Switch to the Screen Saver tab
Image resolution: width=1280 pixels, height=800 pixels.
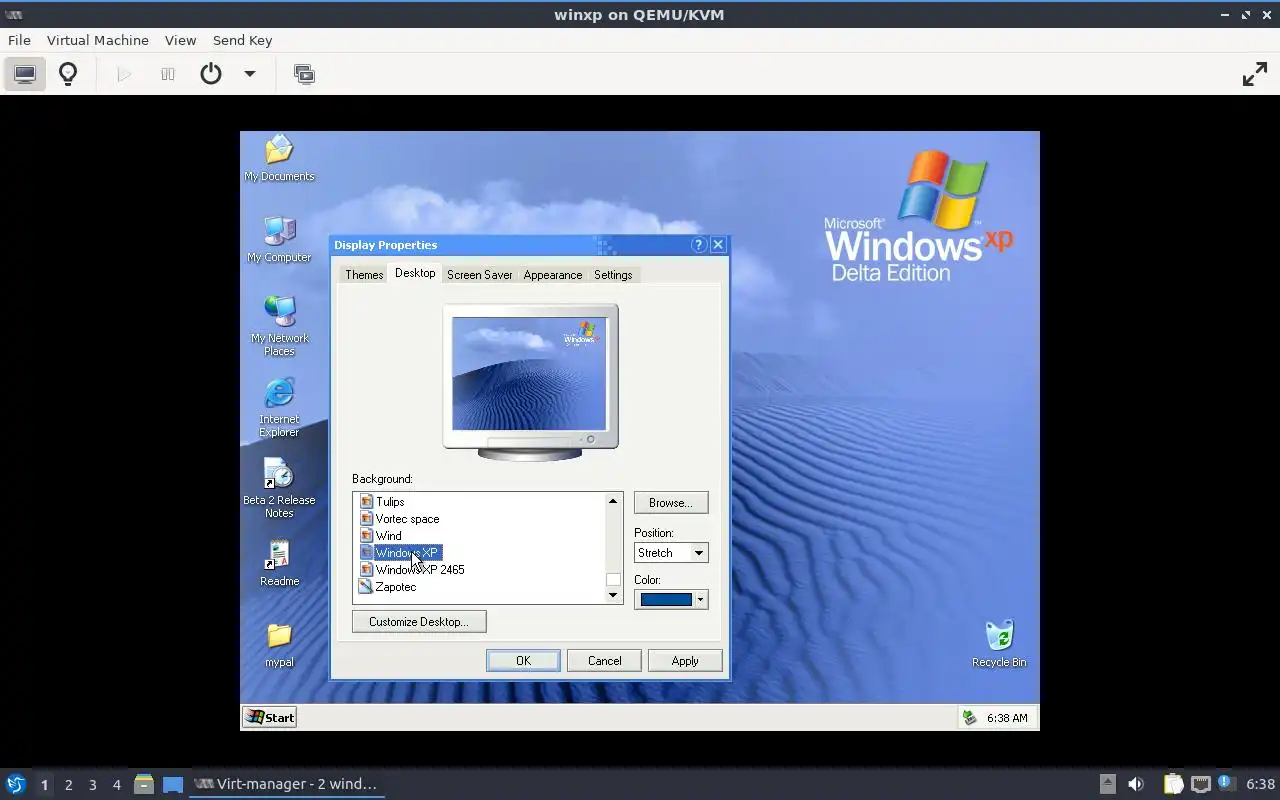pos(480,275)
